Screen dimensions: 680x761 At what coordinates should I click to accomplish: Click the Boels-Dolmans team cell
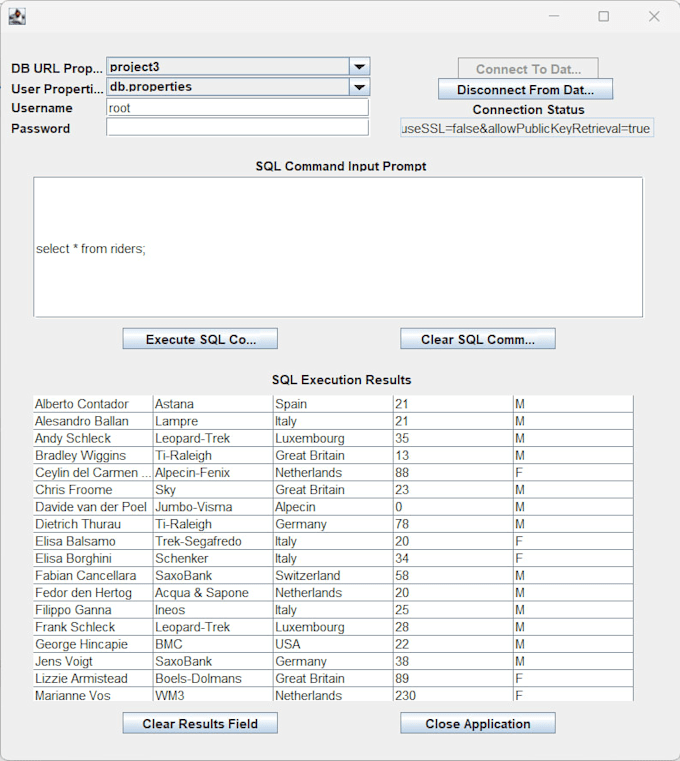213,678
